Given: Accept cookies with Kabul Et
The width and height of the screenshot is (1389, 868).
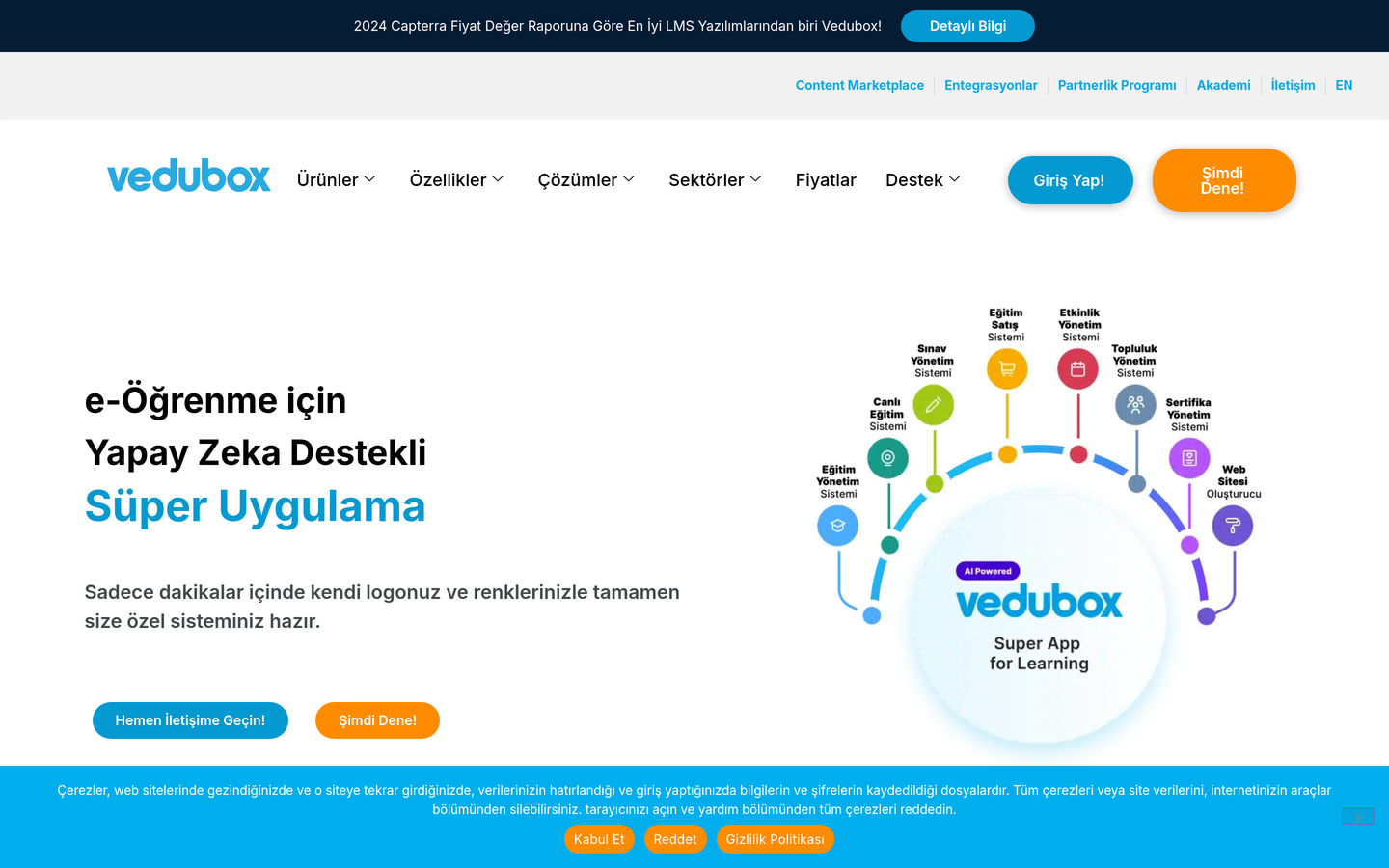Looking at the screenshot, I should coord(599,839).
